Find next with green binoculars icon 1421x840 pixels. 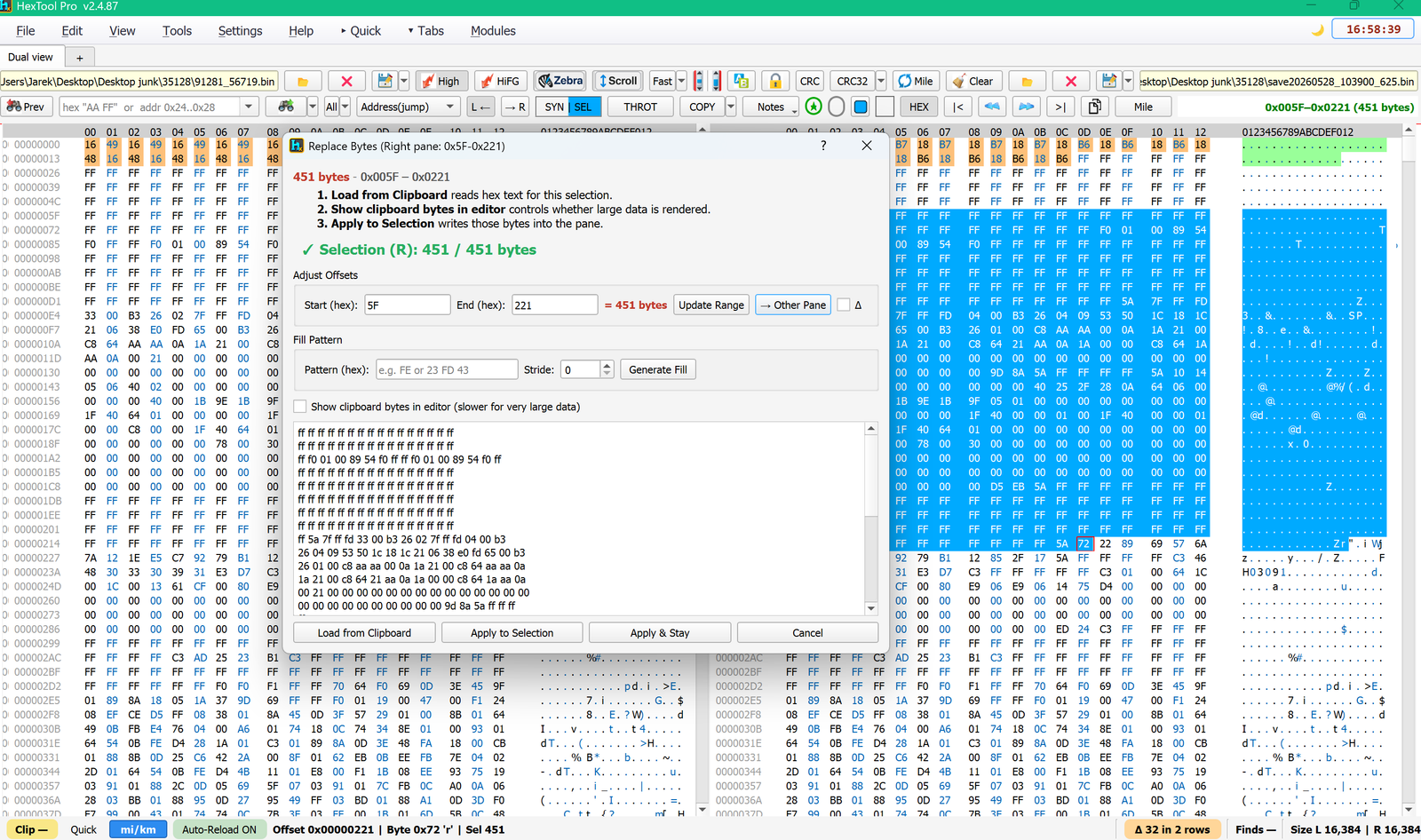point(286,107)
